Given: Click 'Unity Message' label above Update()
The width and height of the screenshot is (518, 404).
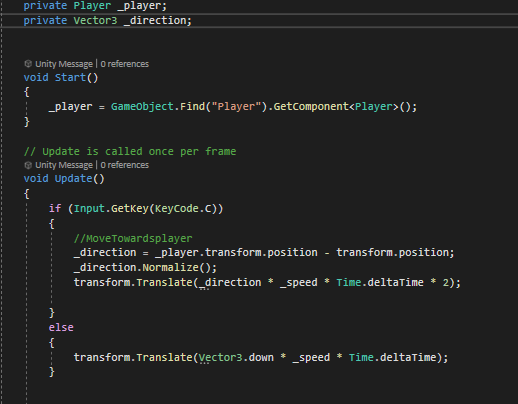Looking at the screenshot, I should tap(64, 165).
